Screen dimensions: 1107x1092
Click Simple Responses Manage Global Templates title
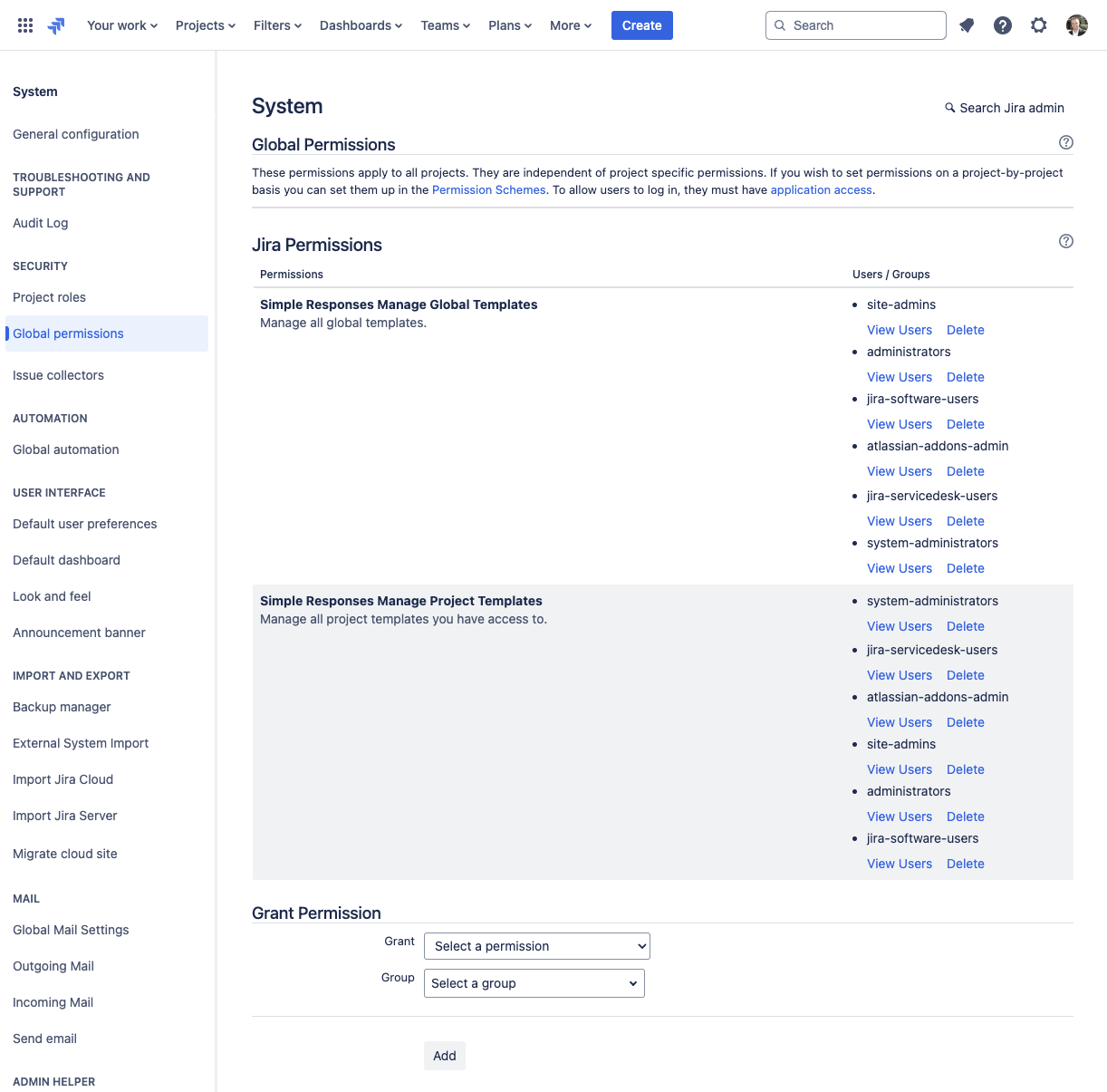pos(399,304)
